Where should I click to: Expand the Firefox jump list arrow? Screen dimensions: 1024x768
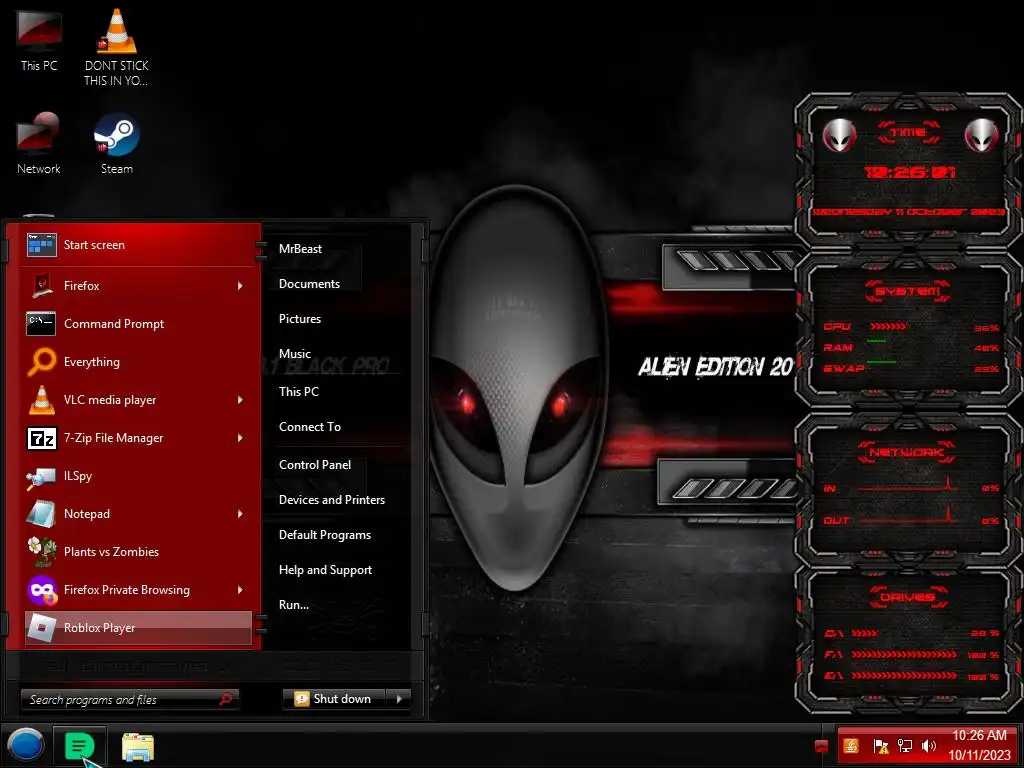click(240, 285)
